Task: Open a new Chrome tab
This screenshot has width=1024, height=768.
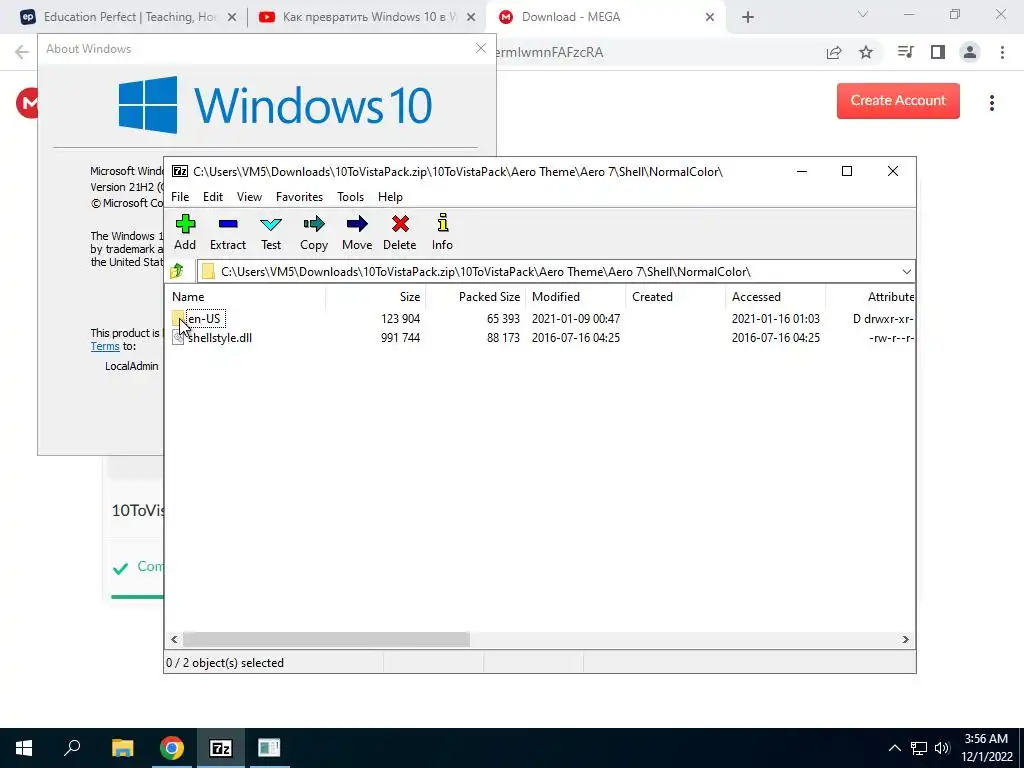Action: 748,18
